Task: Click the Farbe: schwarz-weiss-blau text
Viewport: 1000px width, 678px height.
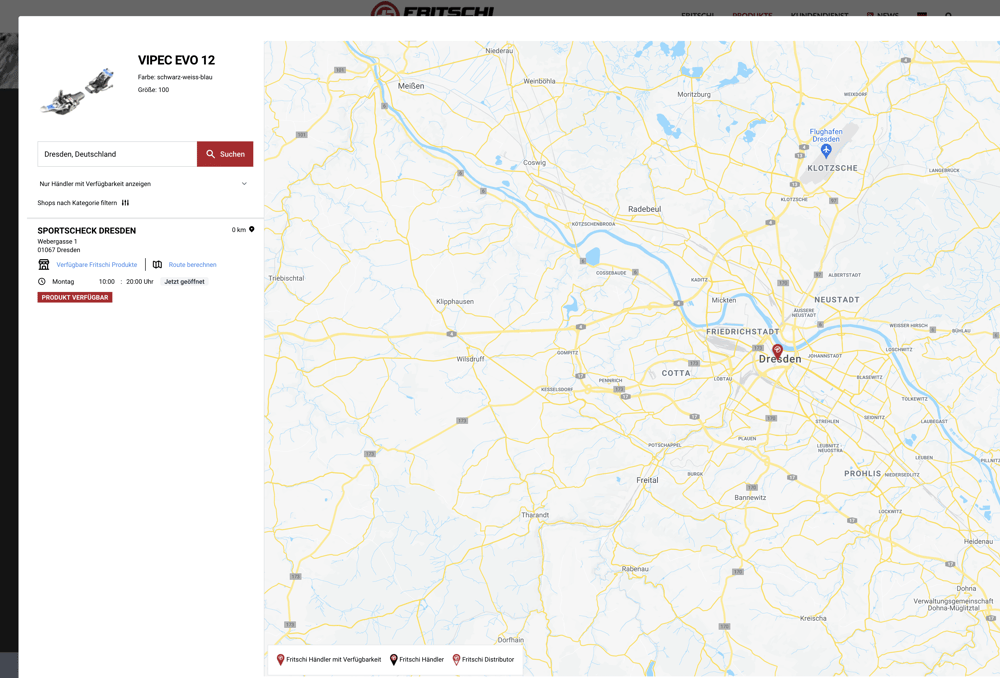Action: tap(175, 77)
